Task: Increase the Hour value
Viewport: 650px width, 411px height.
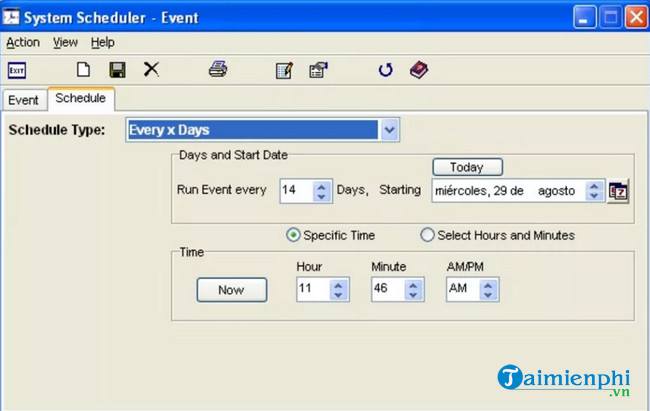Action: click(x=339, y=285)
